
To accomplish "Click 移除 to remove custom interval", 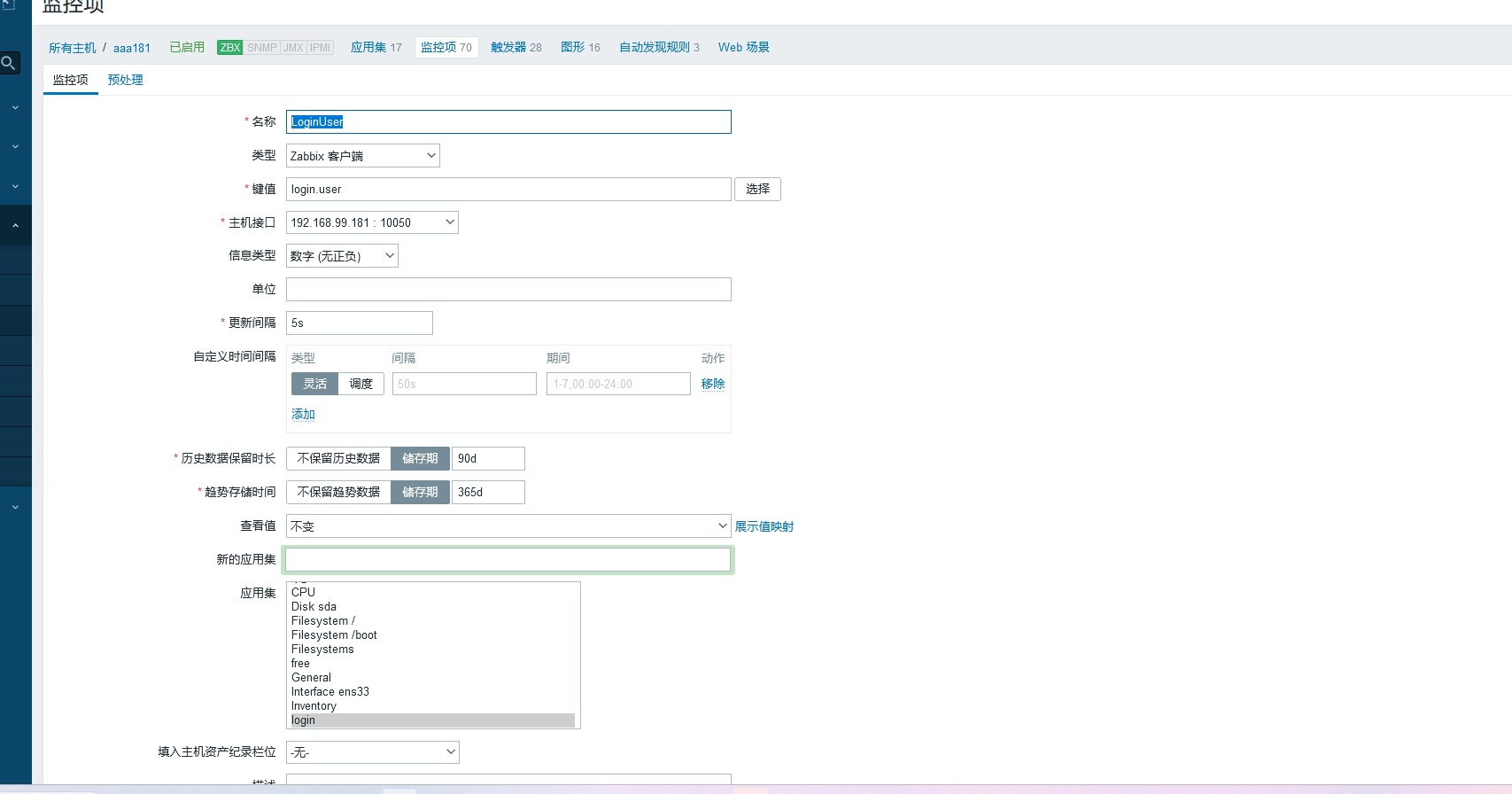I will coord(712,384).
